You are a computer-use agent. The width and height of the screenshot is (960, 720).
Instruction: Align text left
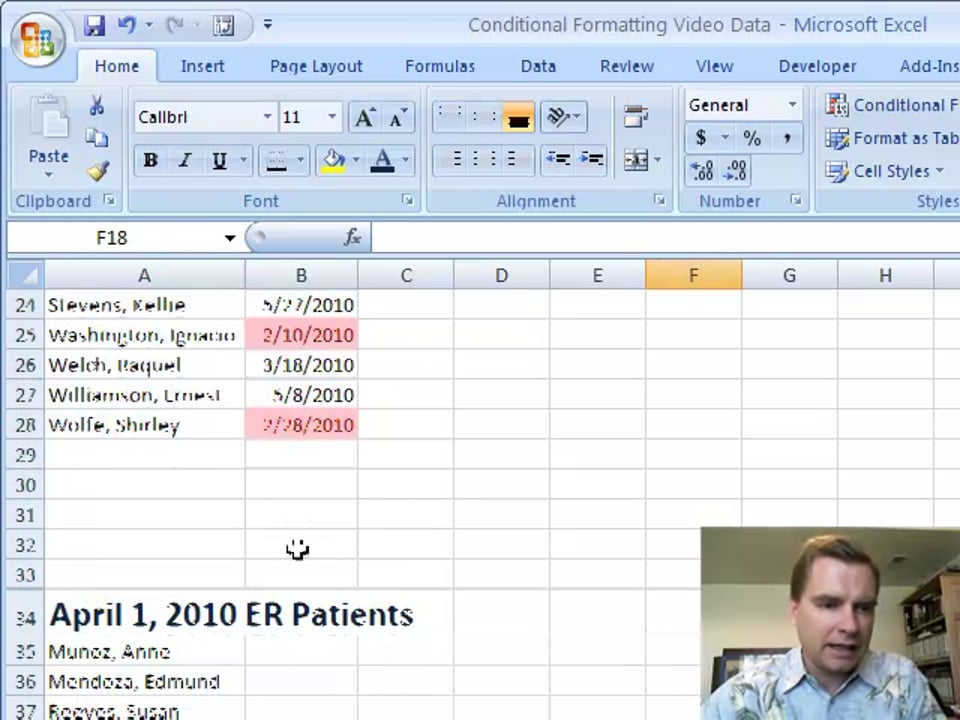(450, 160)
